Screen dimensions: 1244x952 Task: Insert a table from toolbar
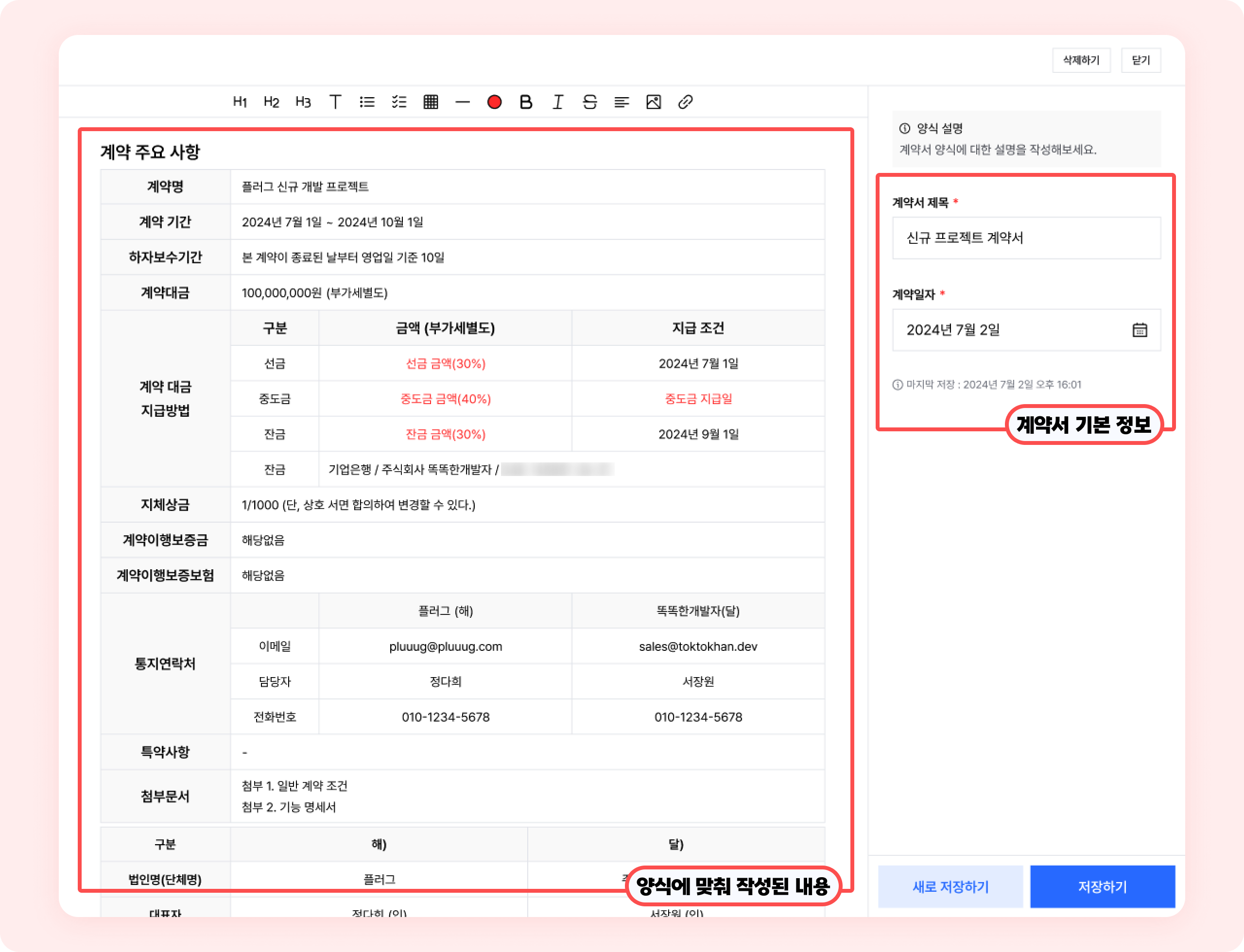pos(431,102)
